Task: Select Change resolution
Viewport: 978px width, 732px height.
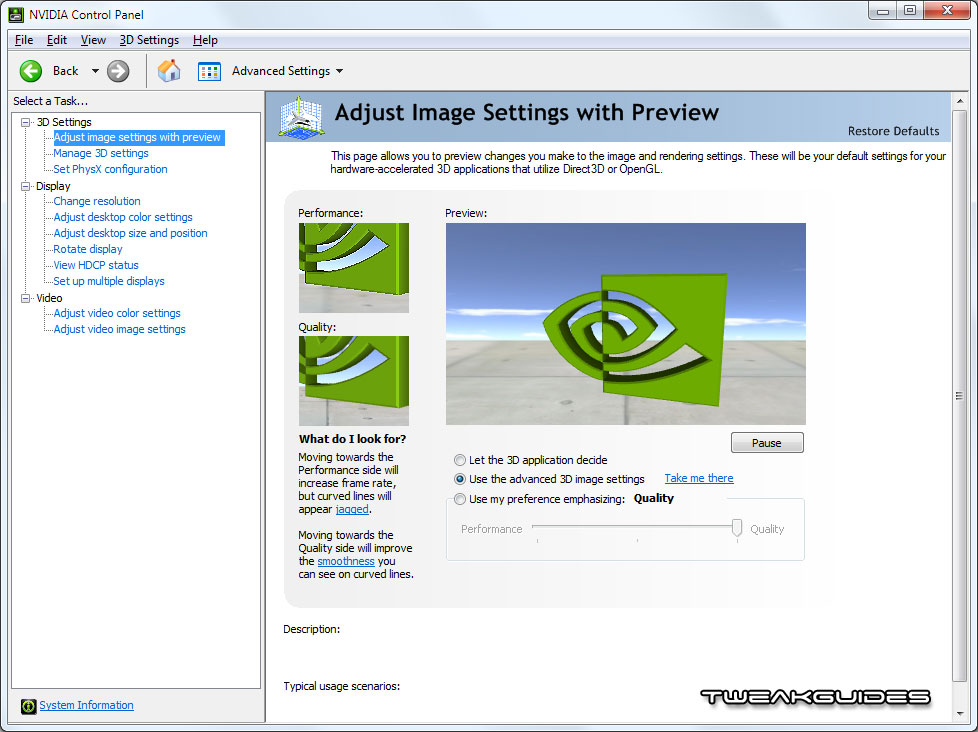Action: 97,201
